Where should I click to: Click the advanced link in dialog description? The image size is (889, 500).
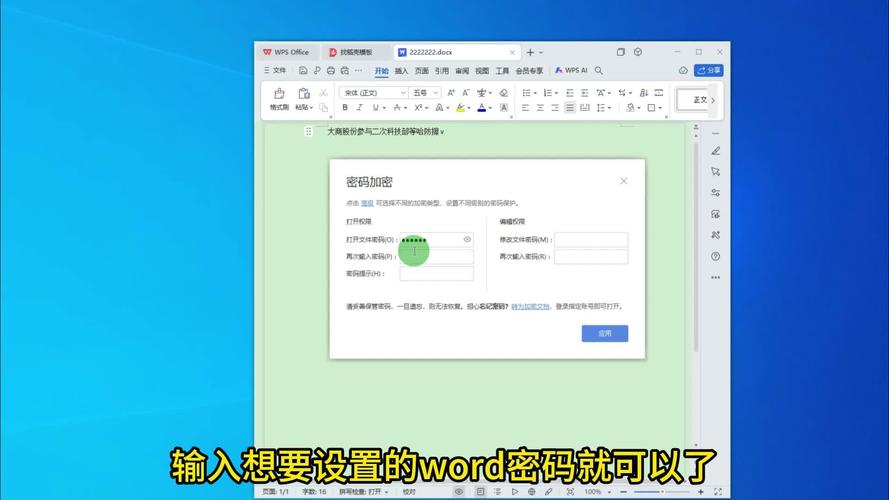[x=367, y=203]
